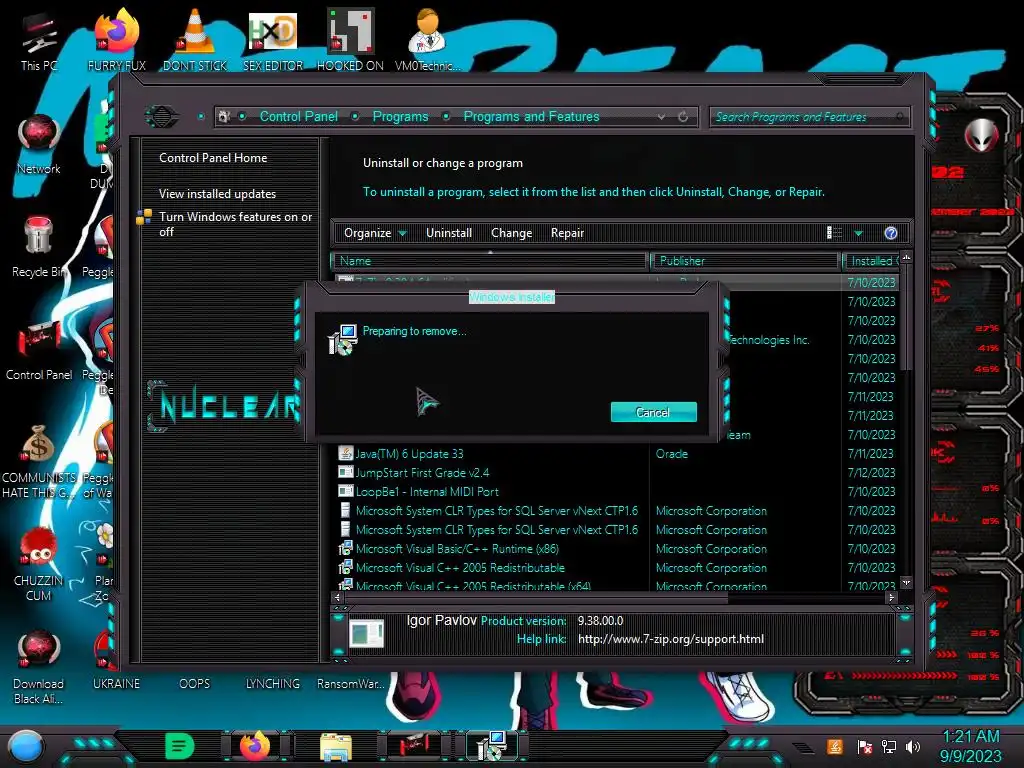This screenshot has width=1024, height=768.
Task: Select Microsoft Visual Basic/C++ Runtime (x86) row
Action: [616, 549]
